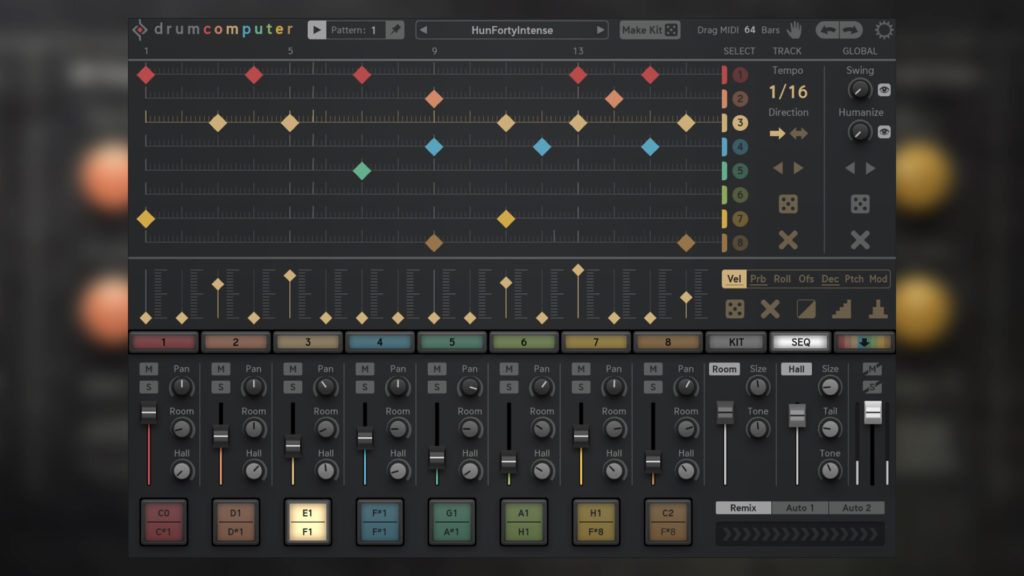
Task: Randomize velocity lane values with dice
Action: pos(735,309)
